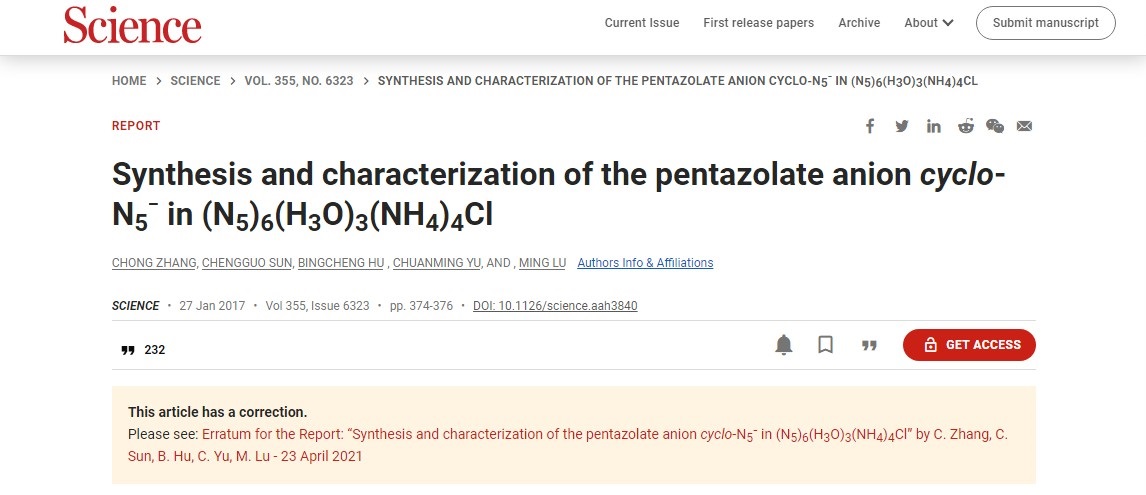Open the About dropdown menu

coord(929,23)
